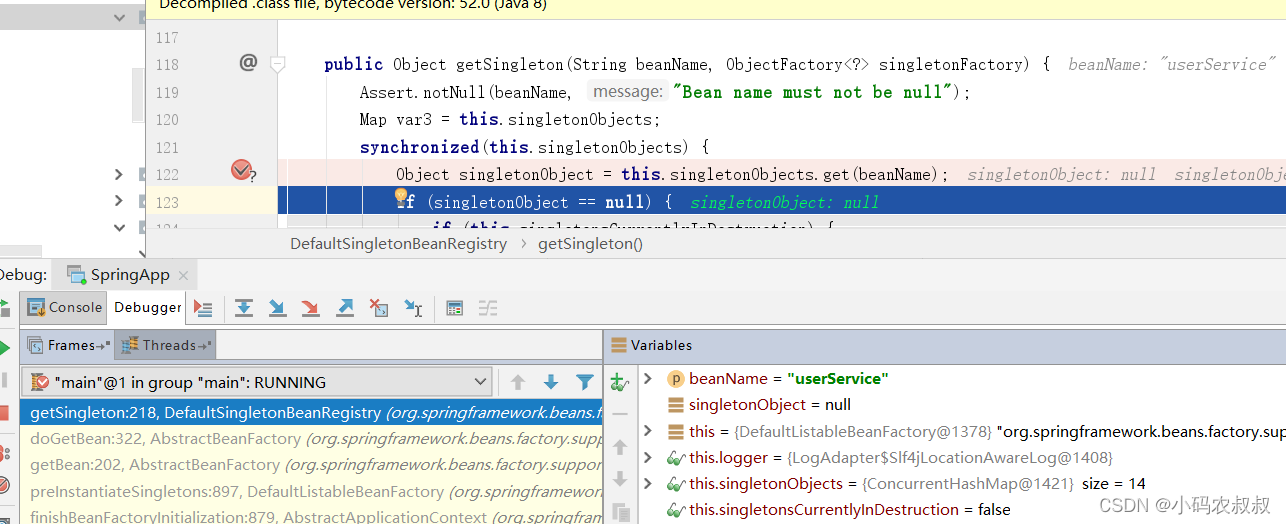Image resolution: width=1286 pixels, height=524 pixels.
Task: Toggle the breakpoint on line 122
Action: tap(241, 170)
